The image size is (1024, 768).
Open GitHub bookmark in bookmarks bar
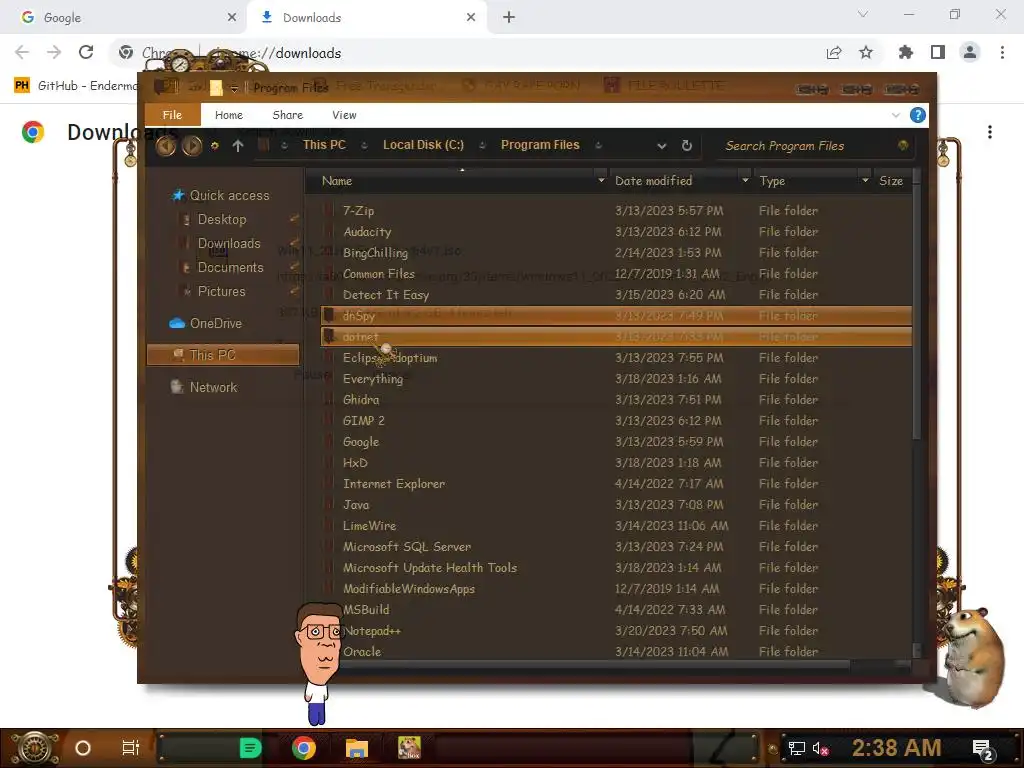[75, 86]
